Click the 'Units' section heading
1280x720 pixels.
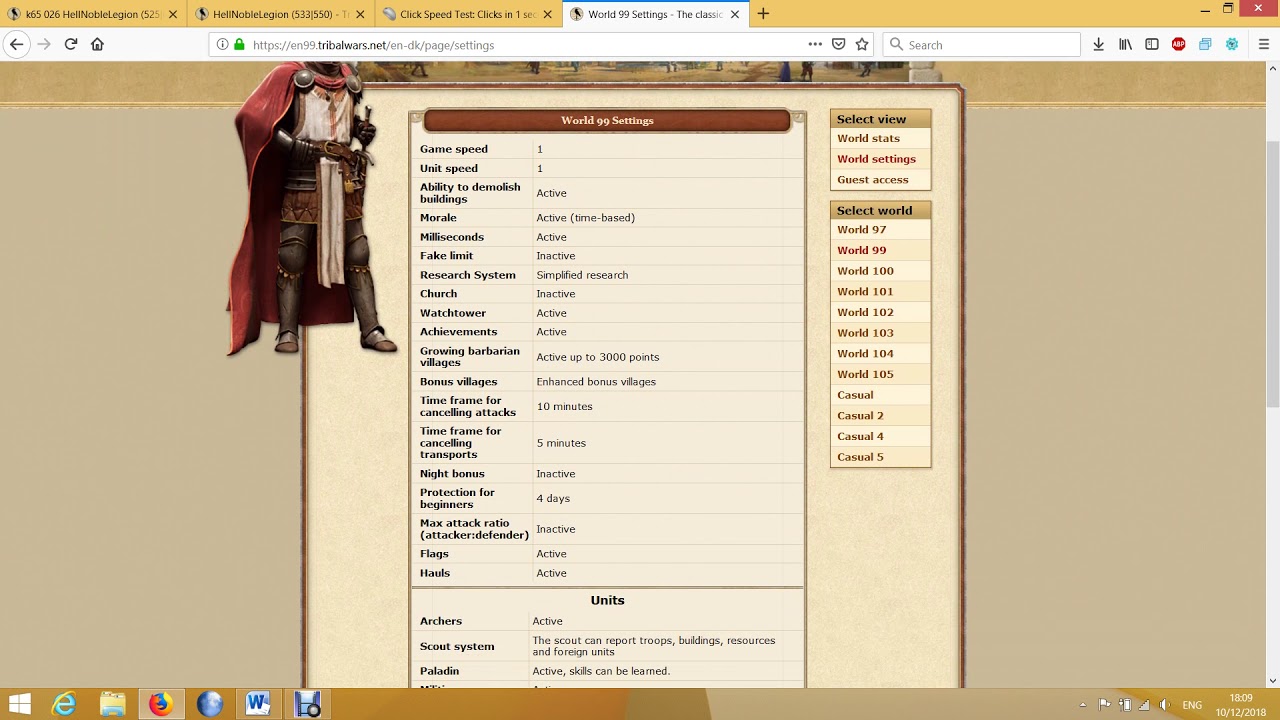pyautogui.click(x=607, y=600)
